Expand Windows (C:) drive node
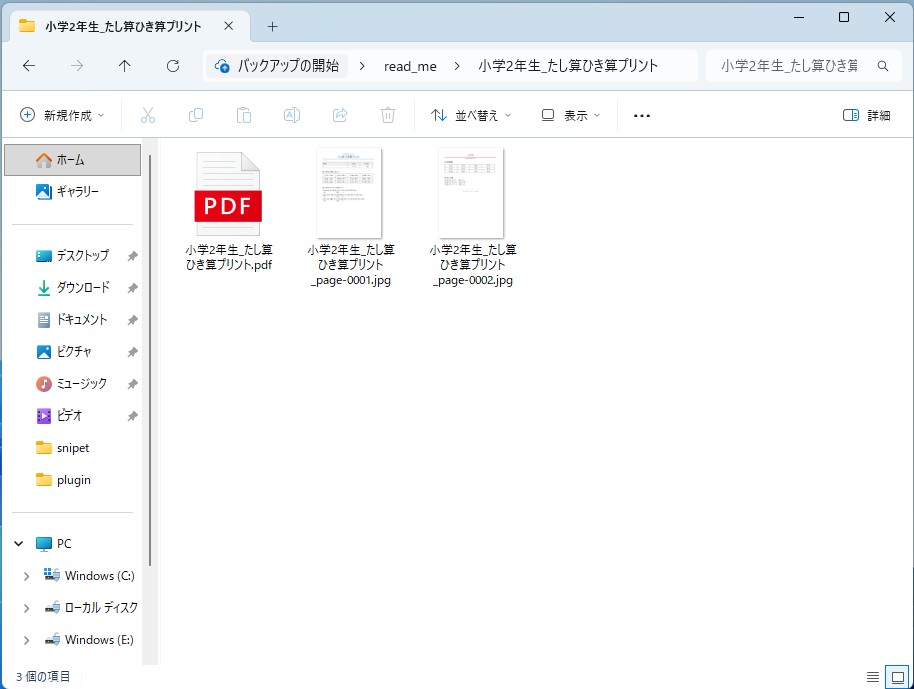This screenshot has width=914, height=689. click(x=26, y=576)
